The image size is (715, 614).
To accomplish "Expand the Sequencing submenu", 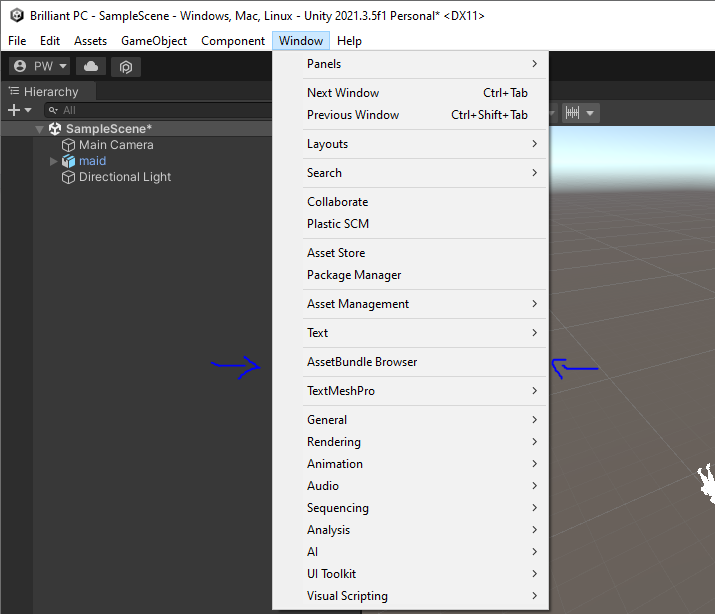I will click(410, 508).
